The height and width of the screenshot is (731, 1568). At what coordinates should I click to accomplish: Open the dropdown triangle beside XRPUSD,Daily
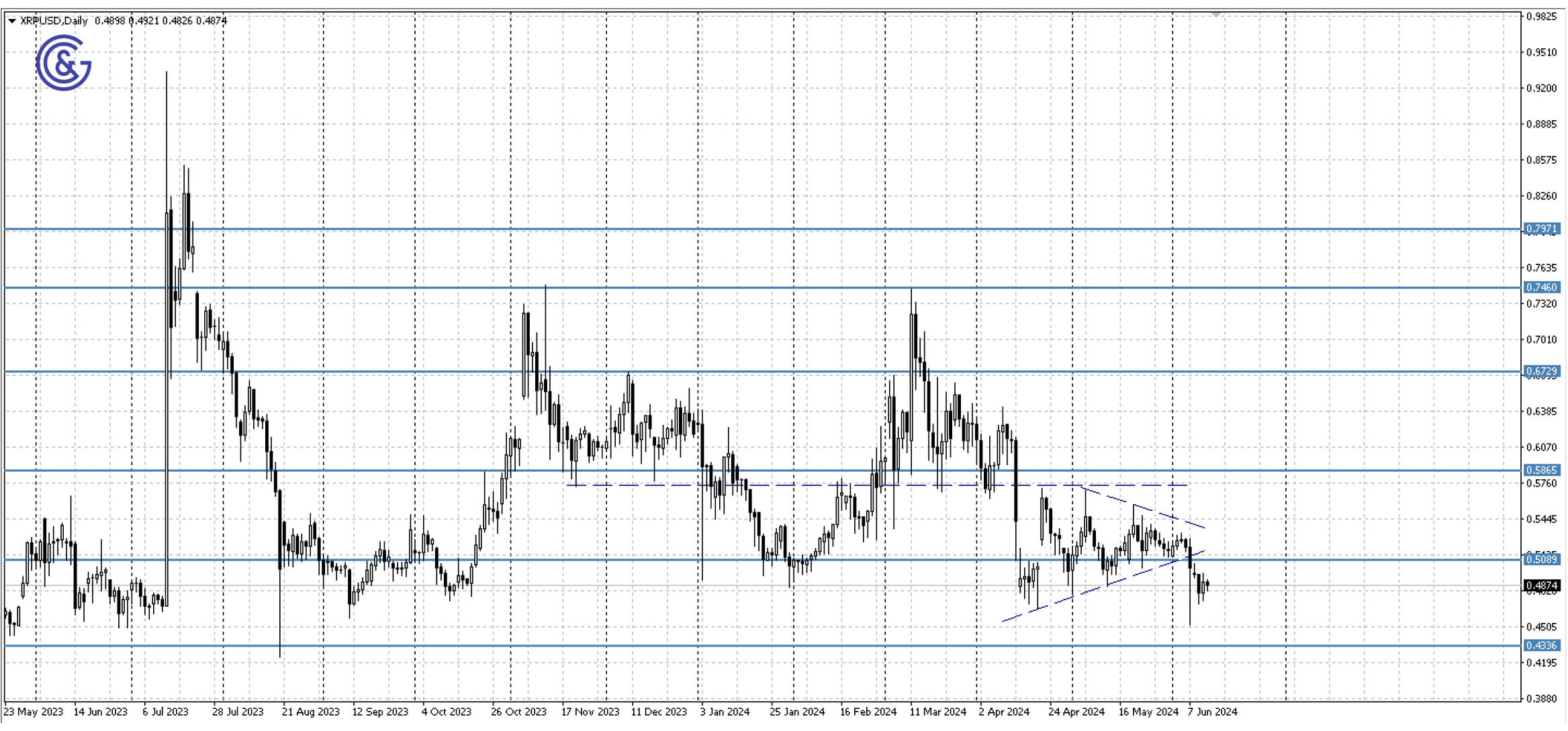coord(11,21)
